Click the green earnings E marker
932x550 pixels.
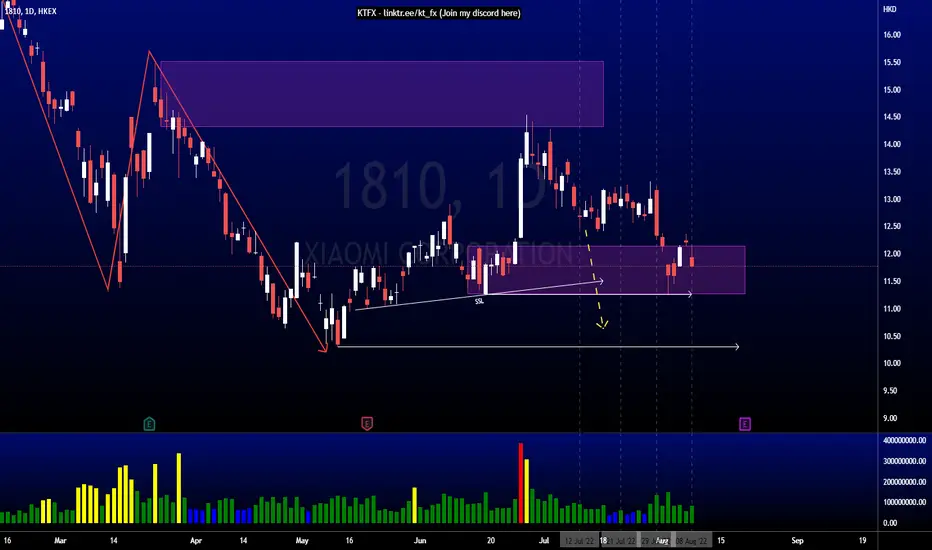click(x=149, y=424)
